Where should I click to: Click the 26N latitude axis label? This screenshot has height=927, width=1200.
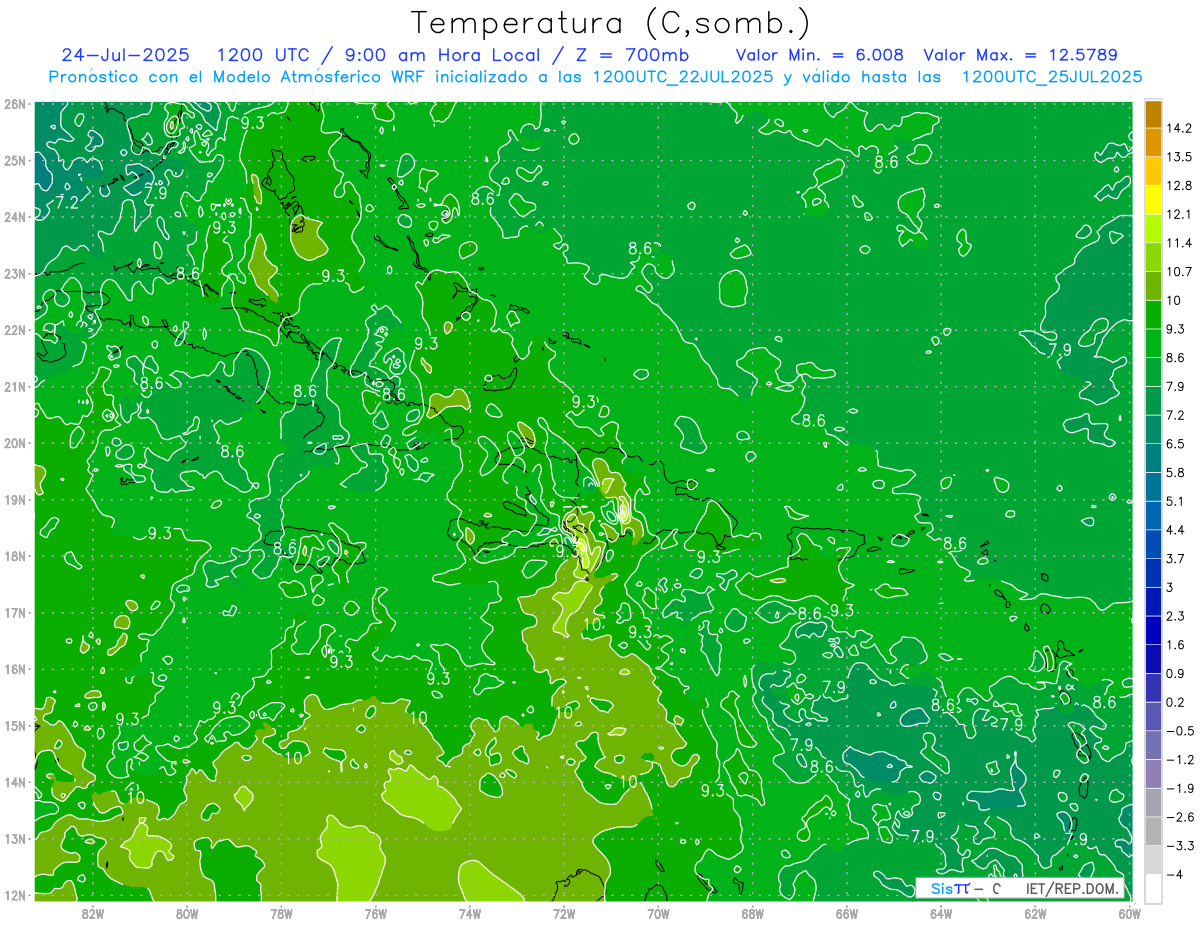pyautogui.click(x=15, y=104)
